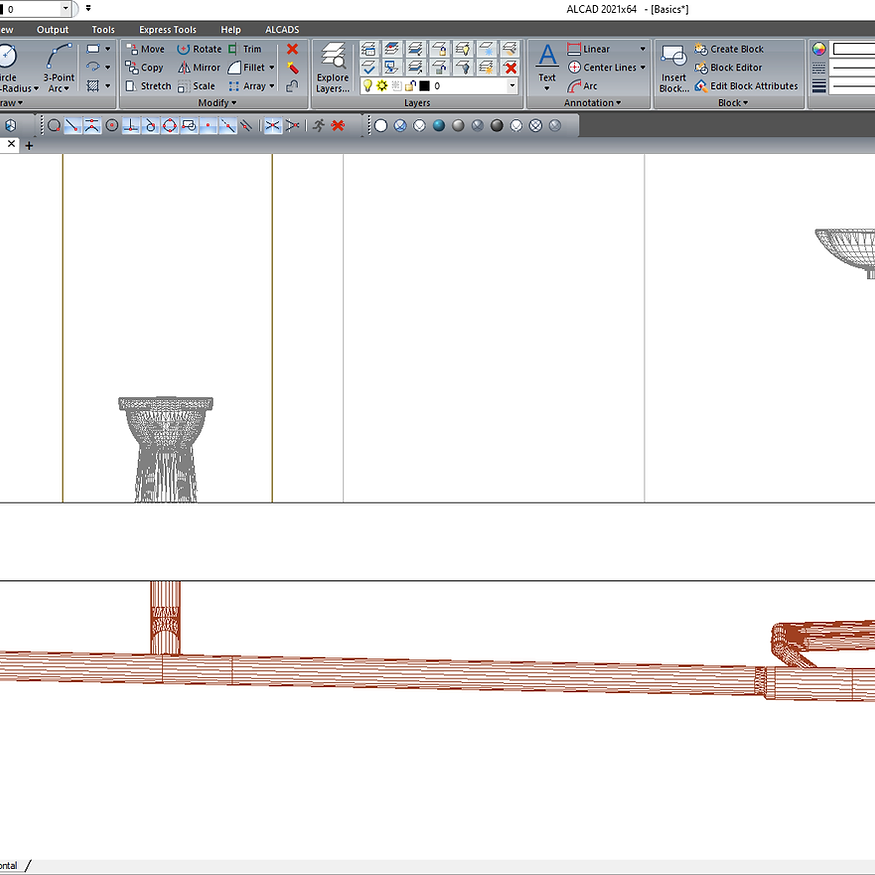This screenshot has height=875, width=875.
Task: Expand the Annotation panel
Action: pos(592,103)
